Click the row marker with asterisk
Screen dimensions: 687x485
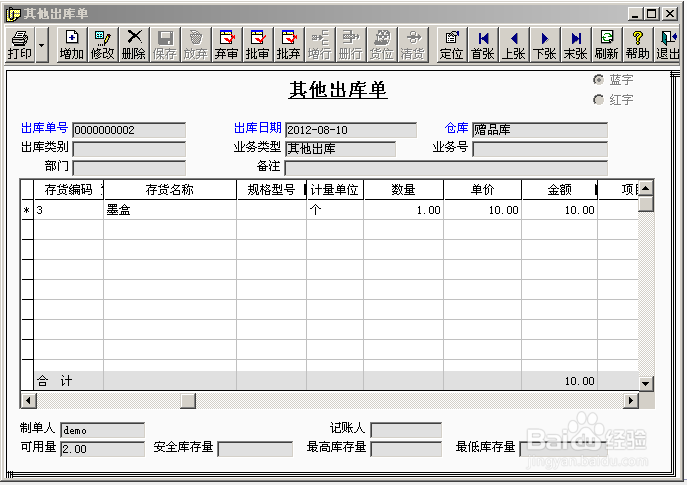[x=27, y=210]
